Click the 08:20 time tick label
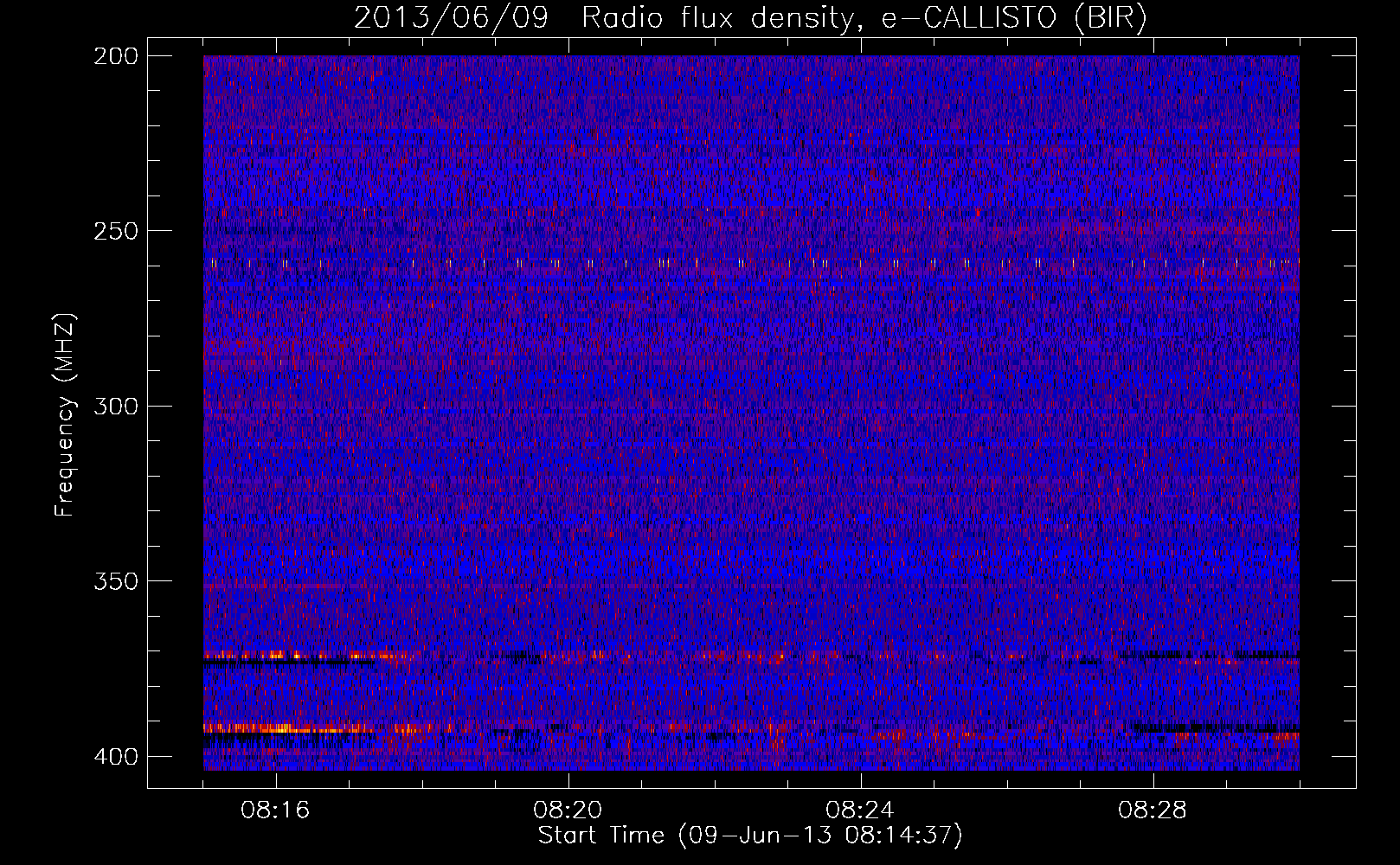Viewport: 1400px width, 865px height. point(568,811)
